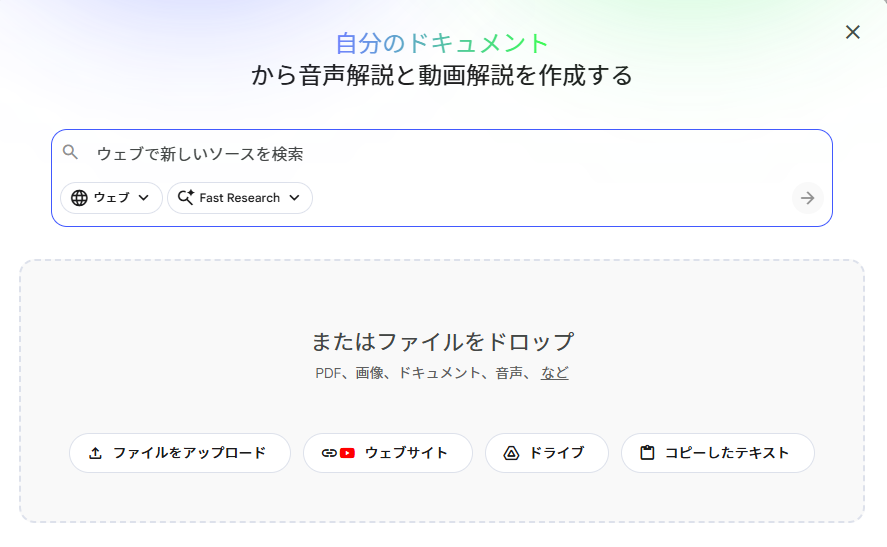Select the ドライブ source button
The width and height of the screenshot is (887, 547).
(547, 453)
